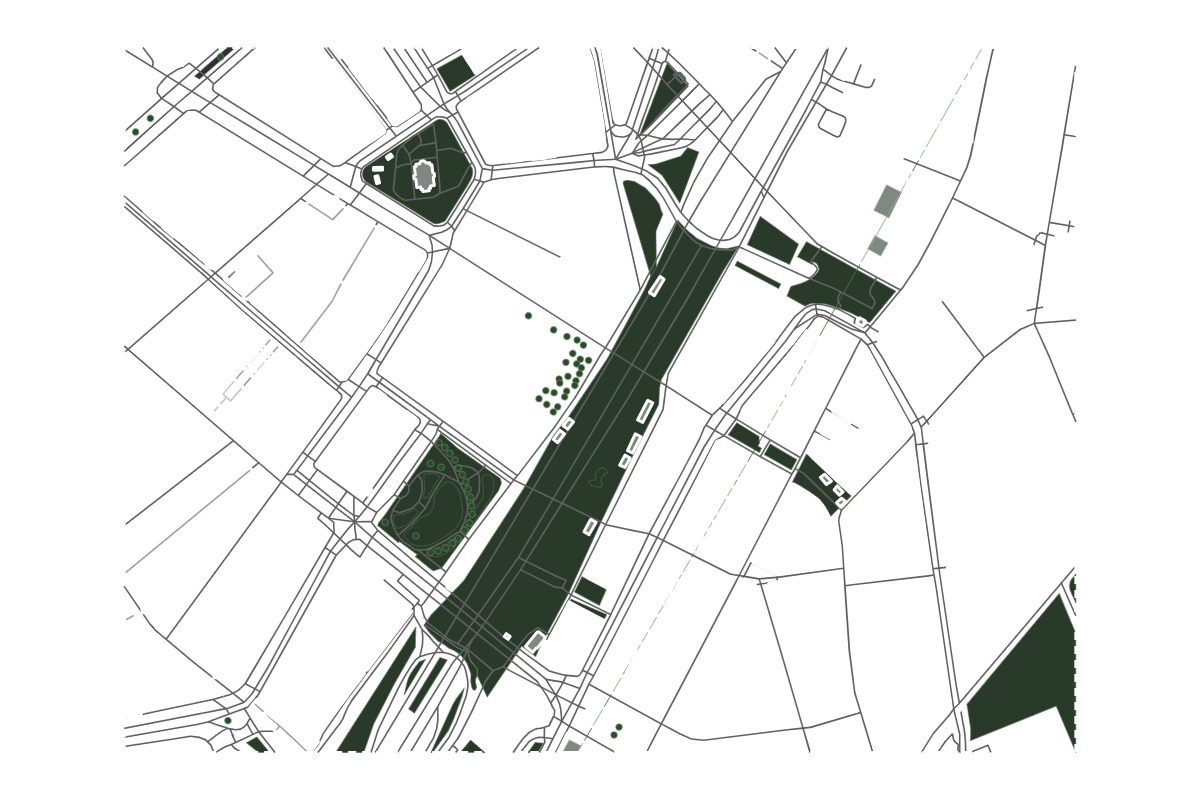Select the cluster of dark tree dots beside central park
The image size is (1200, 800).
click(563, 366)
